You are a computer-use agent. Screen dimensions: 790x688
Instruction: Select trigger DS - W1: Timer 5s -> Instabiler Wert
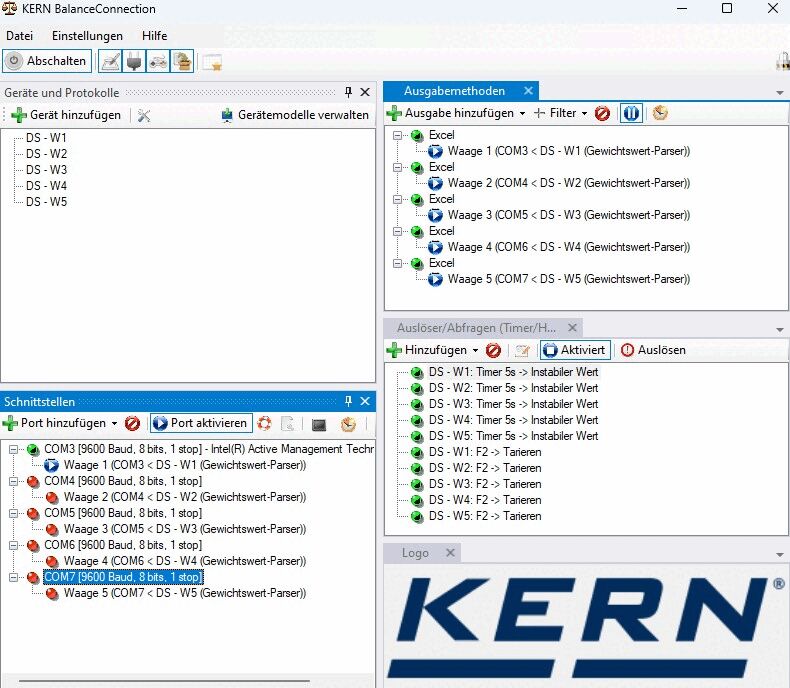[513, 372]
